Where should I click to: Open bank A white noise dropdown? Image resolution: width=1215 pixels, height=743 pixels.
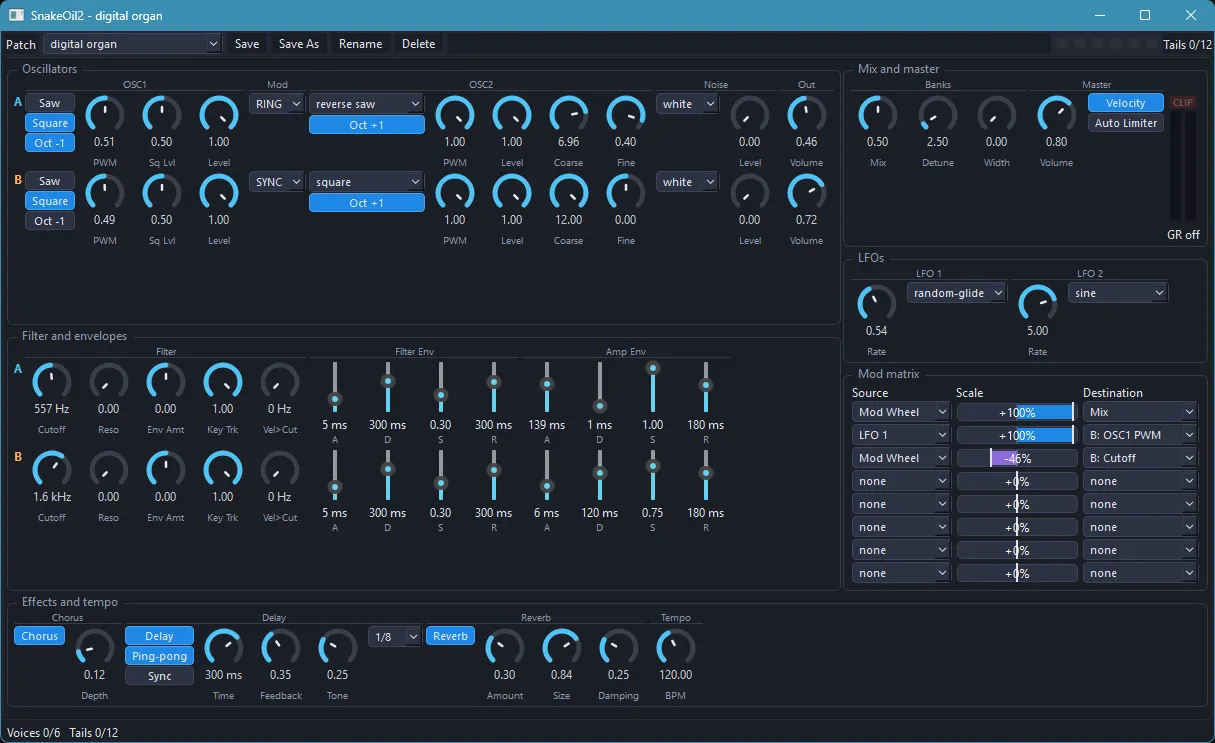(x=688, y=104)
